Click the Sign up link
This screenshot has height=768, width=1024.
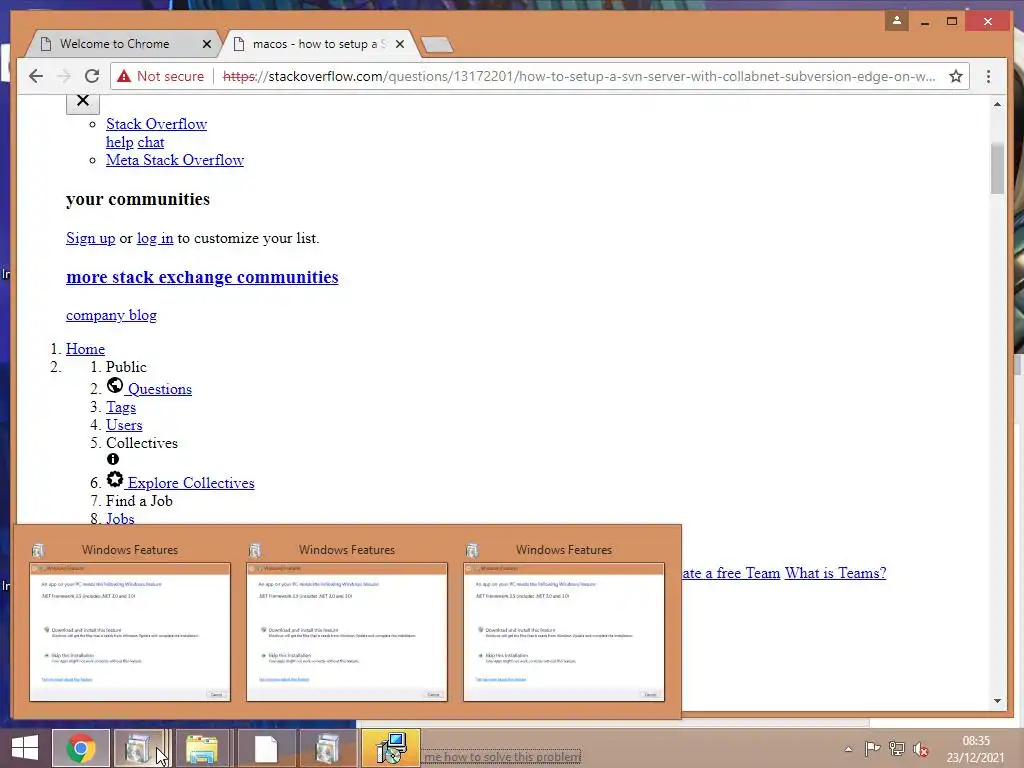[91, 238]
